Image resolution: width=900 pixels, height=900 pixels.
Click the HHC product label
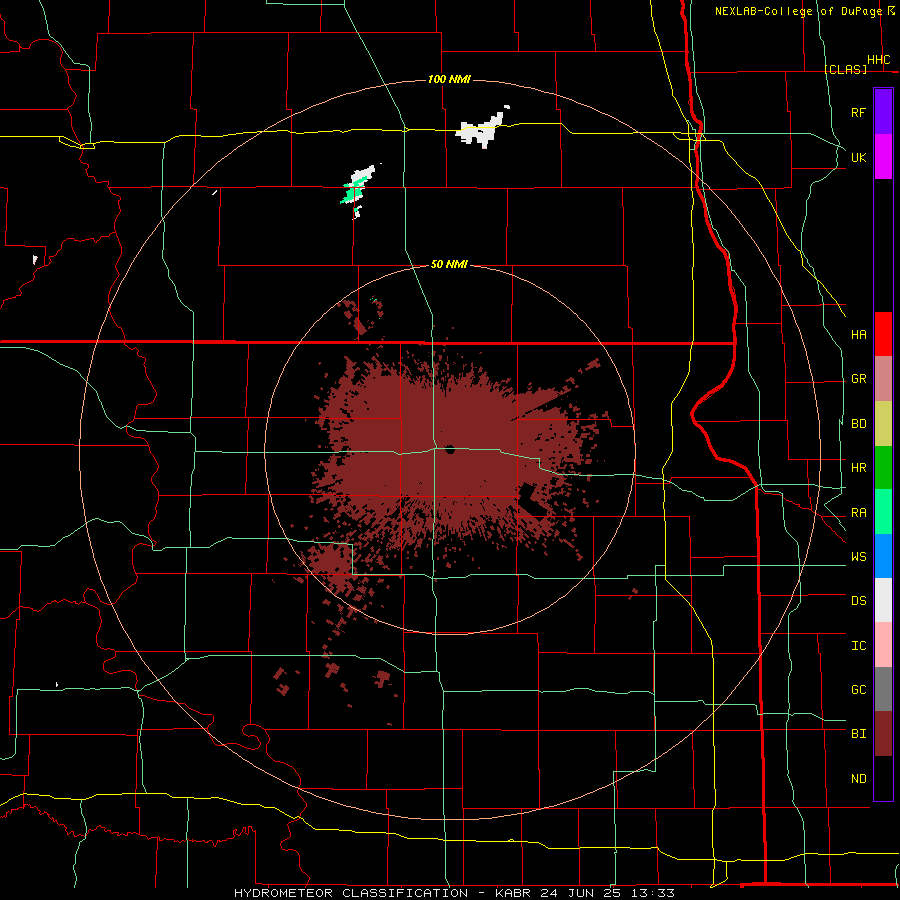coord(878,60)
